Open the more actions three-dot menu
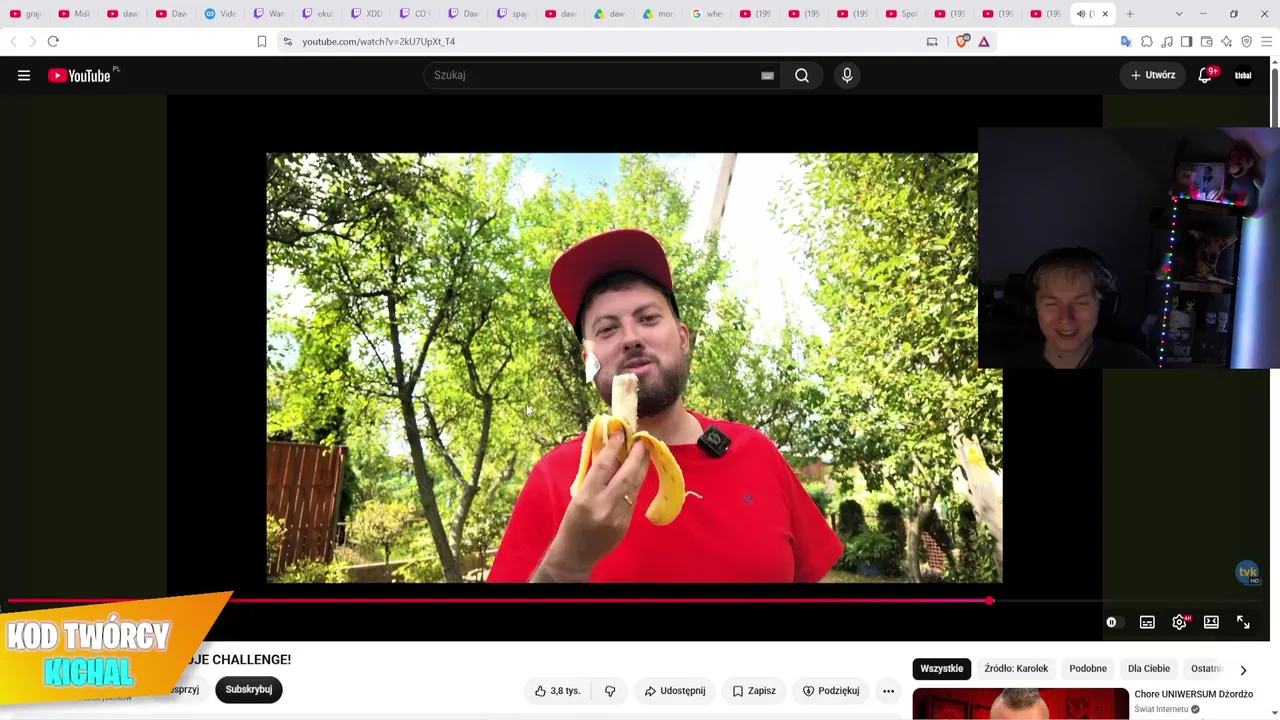Image resolution: width=1280 pixels, height=720 pixels. (x=888, y=690)
